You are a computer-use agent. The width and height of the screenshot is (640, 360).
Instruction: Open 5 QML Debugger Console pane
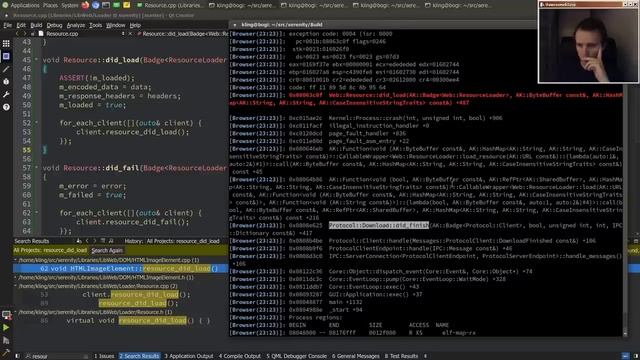coord(296,356)
